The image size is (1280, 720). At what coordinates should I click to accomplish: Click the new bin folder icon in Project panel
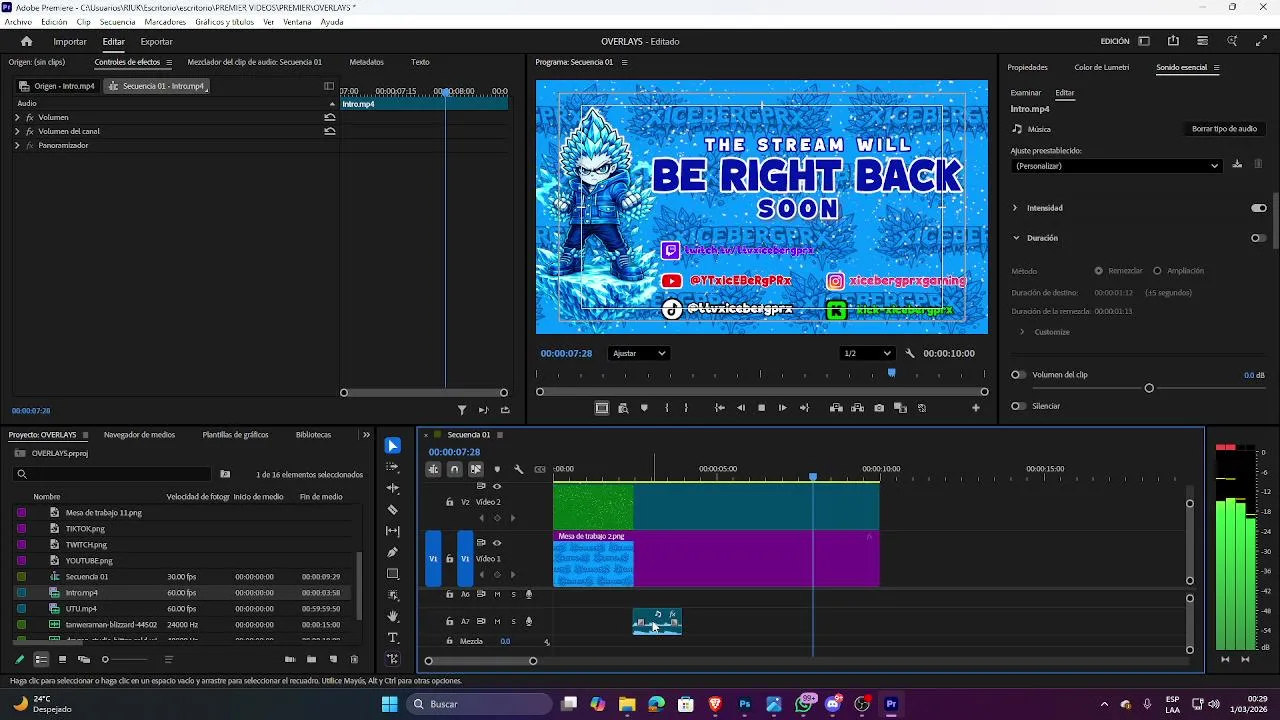[311, 659]
